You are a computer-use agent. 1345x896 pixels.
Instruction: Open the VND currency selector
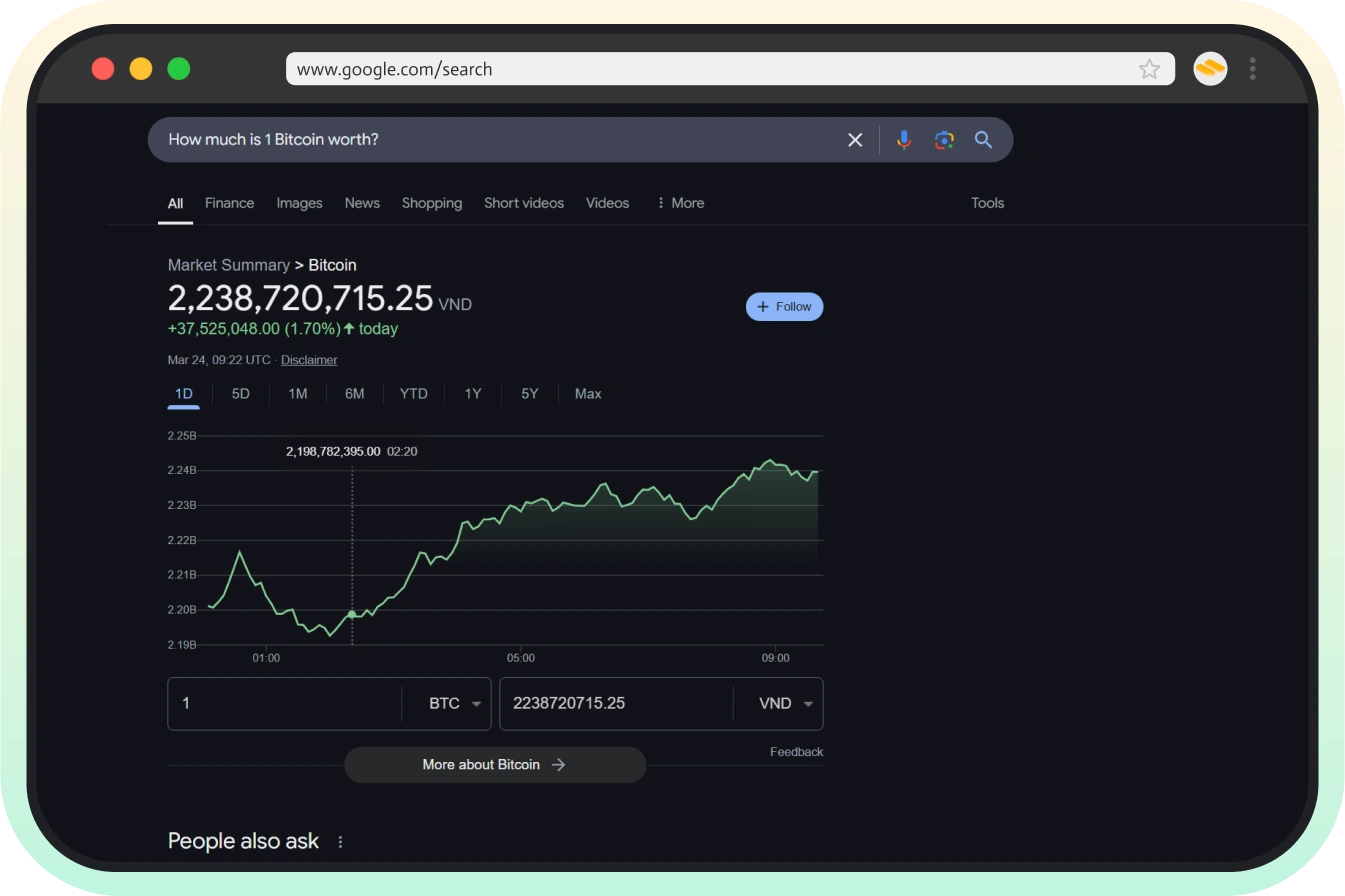click(786, 703)
